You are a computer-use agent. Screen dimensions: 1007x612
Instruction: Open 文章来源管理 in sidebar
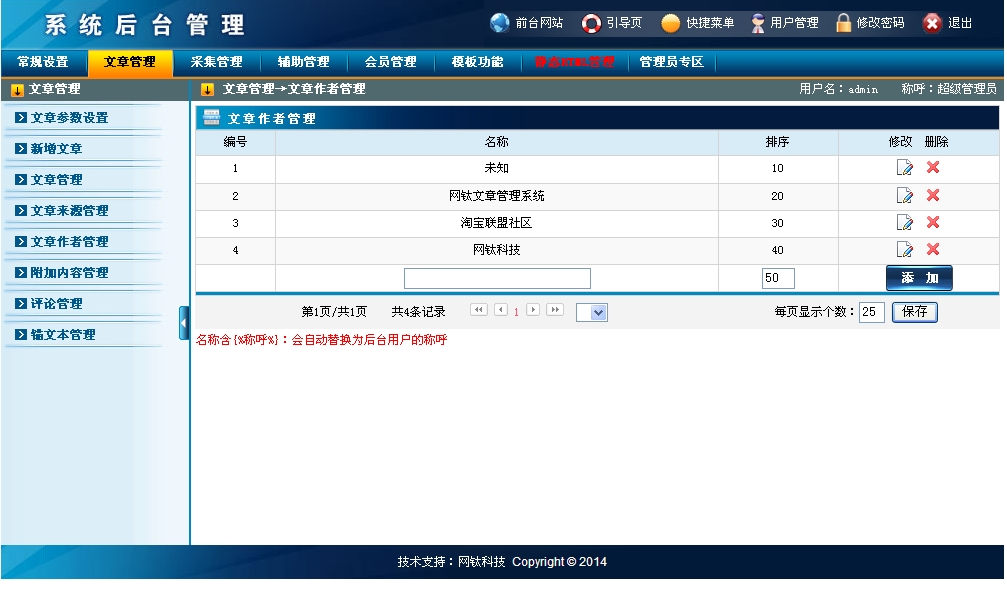pos(69,211)
